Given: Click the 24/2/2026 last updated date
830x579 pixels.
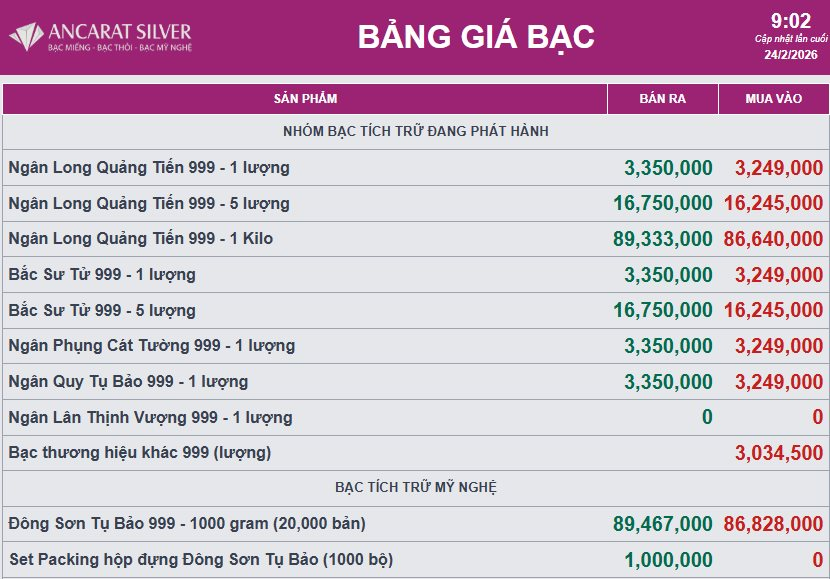Looking at the screenshot, I should [790, 55].
